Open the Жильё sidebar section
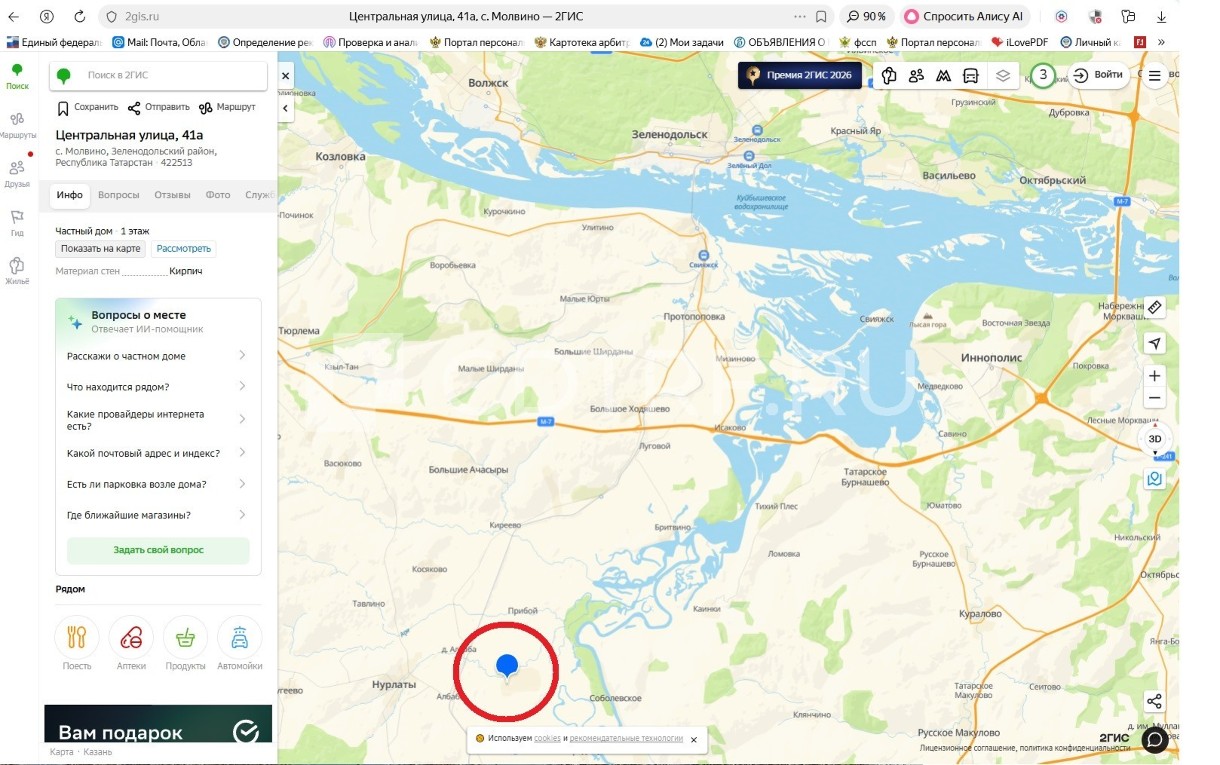The width and height of the screenshot is (1220, 765). [x=17, y=271]
